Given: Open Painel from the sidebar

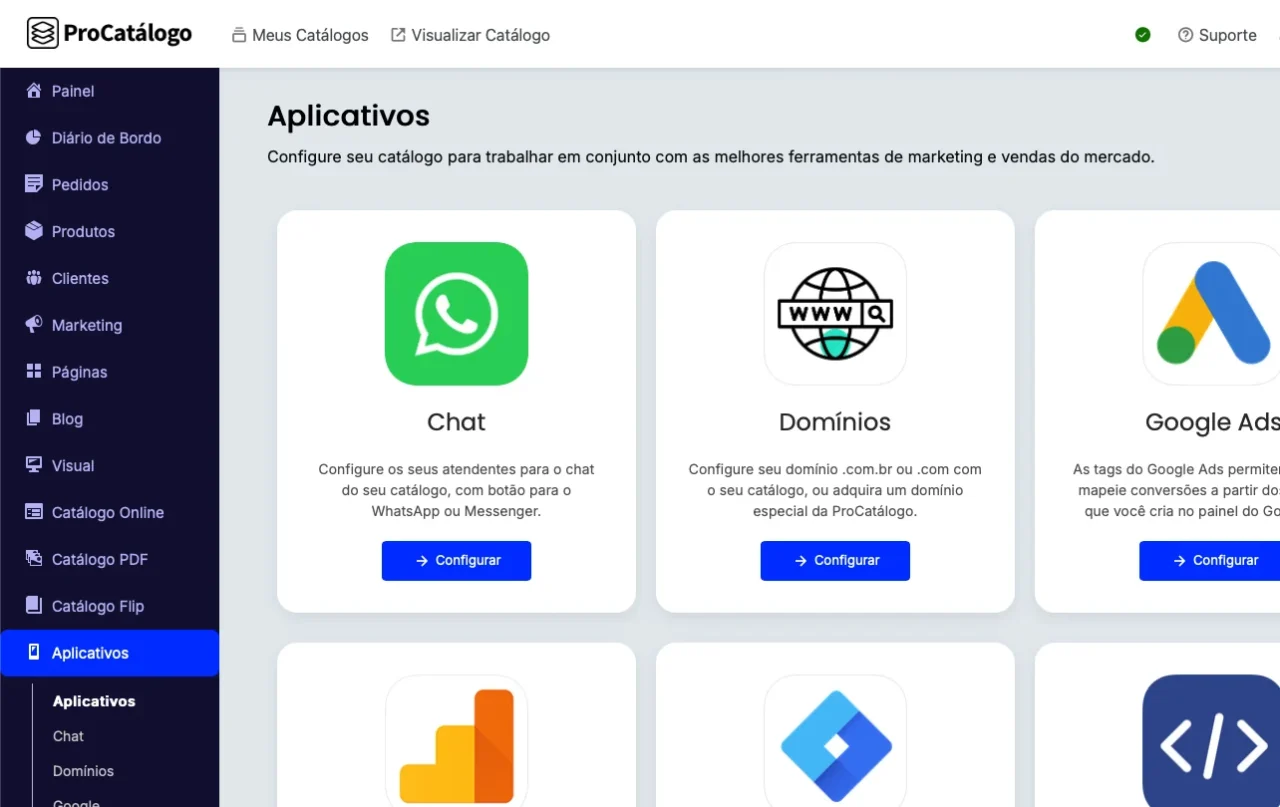Looking at the screenshot, I should pyautogui.click(x=73, y=91).
